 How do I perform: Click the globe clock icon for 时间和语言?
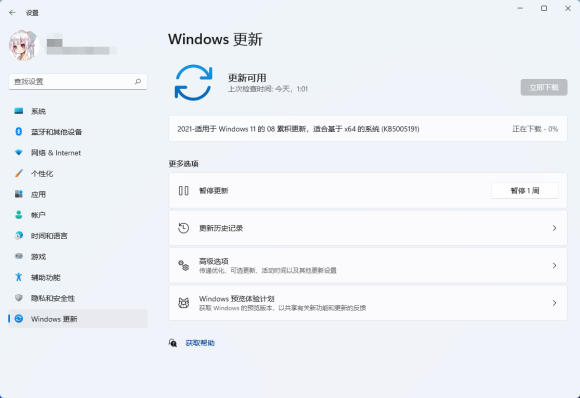[x=18, y=235]
